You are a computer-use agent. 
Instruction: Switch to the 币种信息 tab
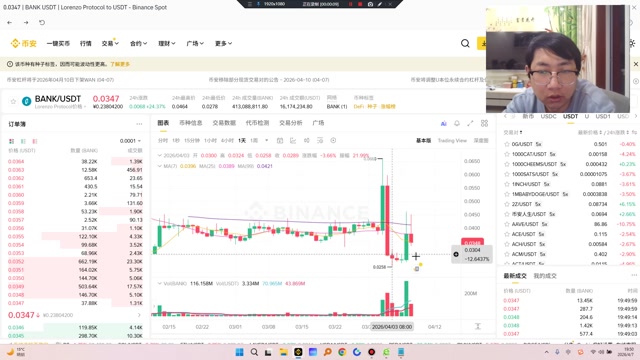click(x=191, y=123)
